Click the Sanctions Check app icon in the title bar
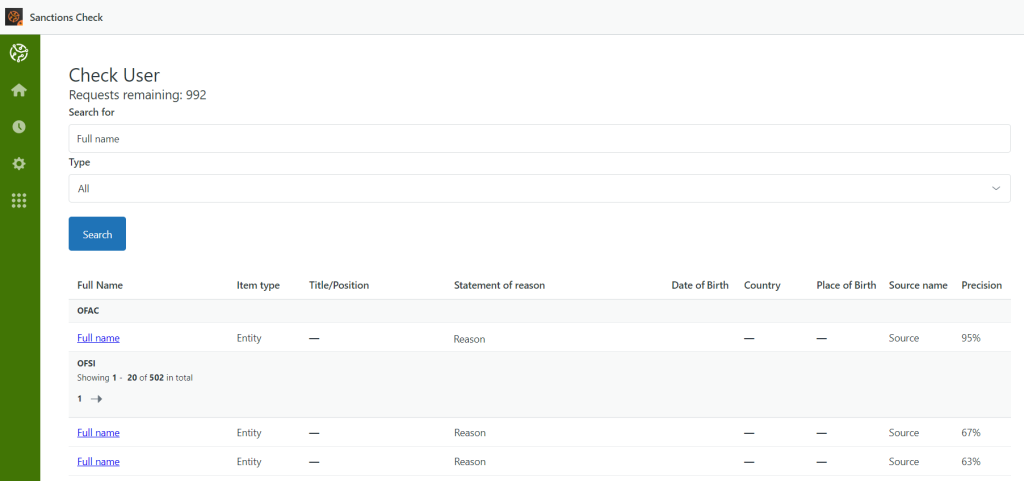1024x481 pixels. [x=14, y=17]
